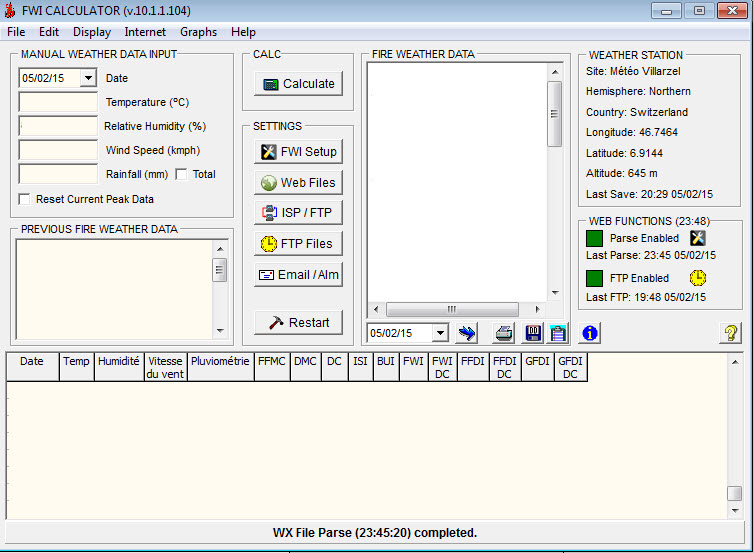Click the Email / Alm button
754x553 pixels.
click(x=298, y=274)
